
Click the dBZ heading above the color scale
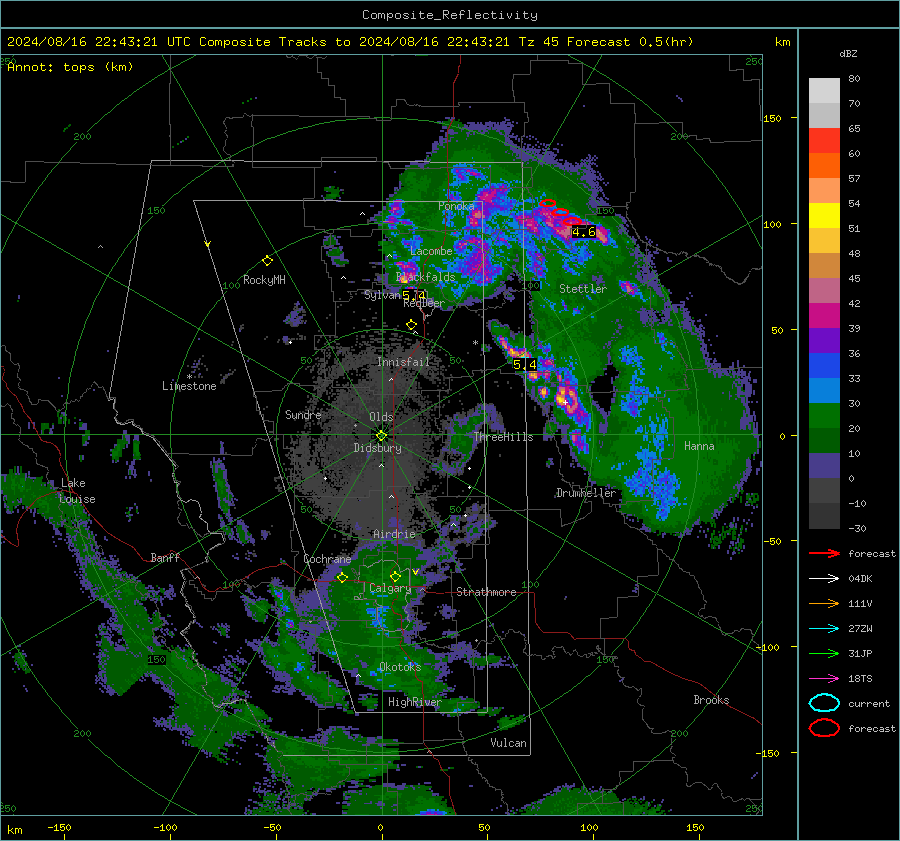(x=848, y=53)
